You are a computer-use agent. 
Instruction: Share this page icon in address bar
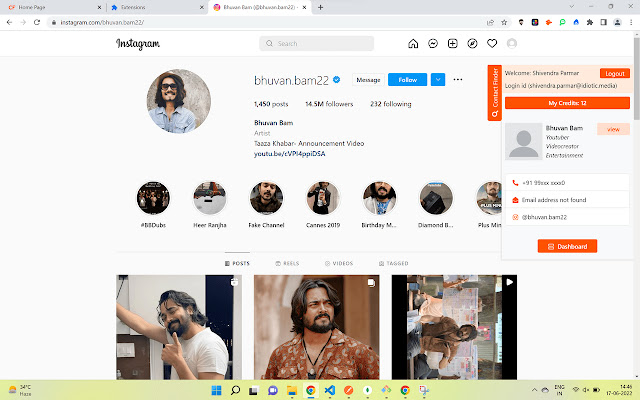tap(490, 22)
